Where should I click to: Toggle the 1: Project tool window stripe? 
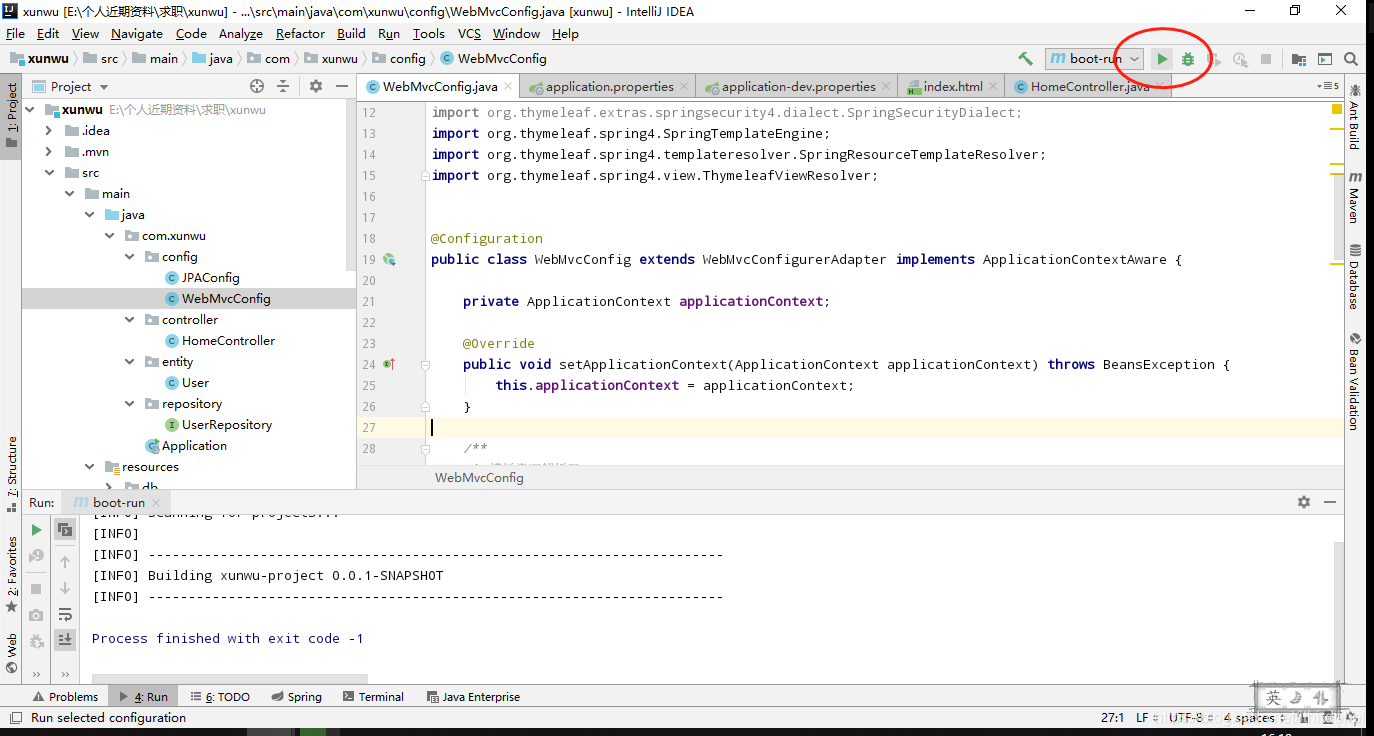coord(11,116)
